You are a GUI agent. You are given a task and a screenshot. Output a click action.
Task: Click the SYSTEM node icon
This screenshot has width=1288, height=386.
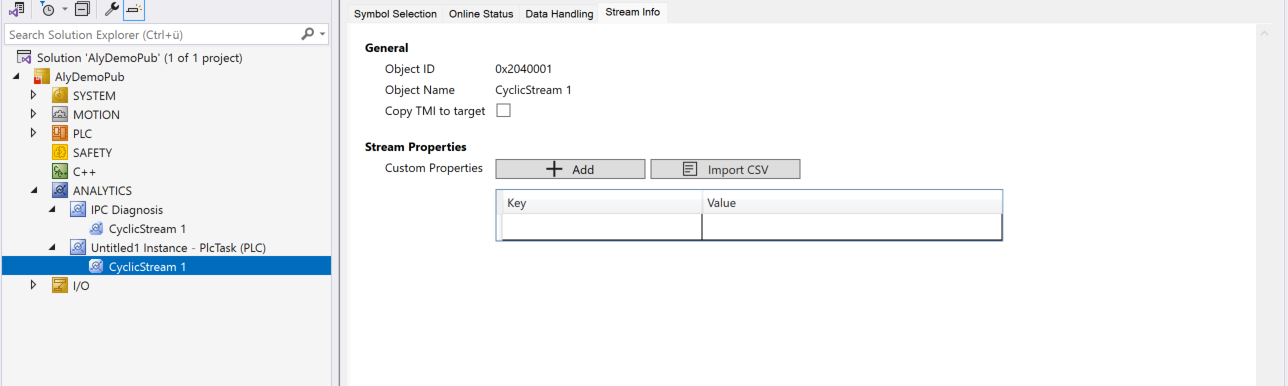[59, 96]
